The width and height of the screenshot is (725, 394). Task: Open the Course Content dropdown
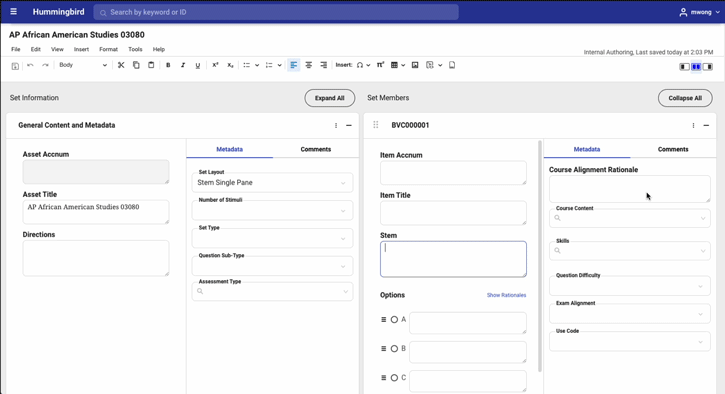[630, 218]
